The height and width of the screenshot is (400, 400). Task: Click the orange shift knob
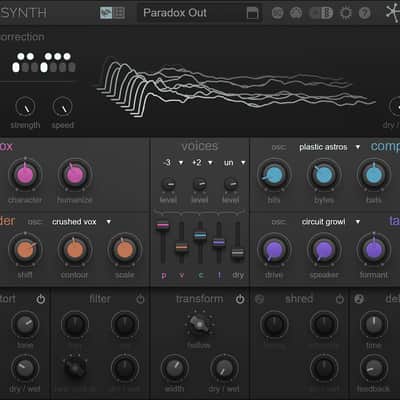tap(25, 250)
